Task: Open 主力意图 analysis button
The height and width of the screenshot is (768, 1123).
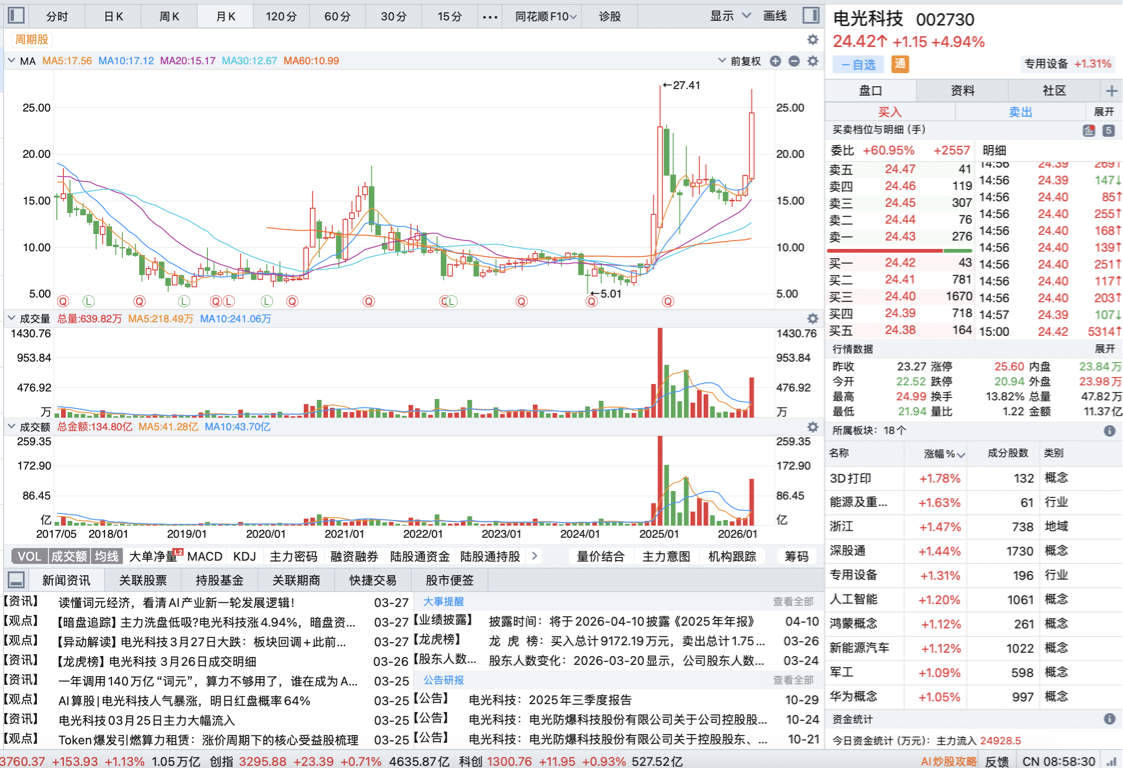Action: point(666,556)
